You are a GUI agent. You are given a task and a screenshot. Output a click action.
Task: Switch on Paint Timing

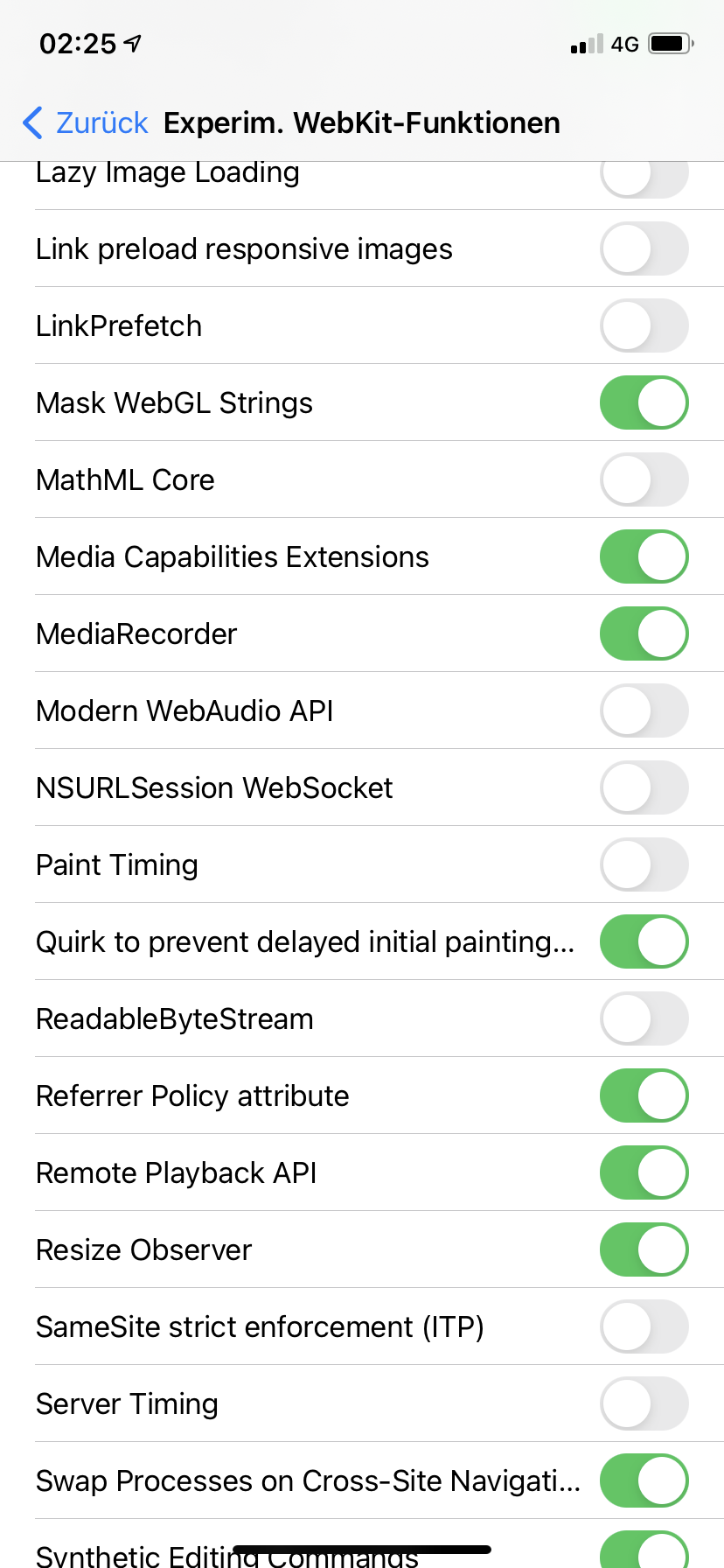[x=644, y=864]
